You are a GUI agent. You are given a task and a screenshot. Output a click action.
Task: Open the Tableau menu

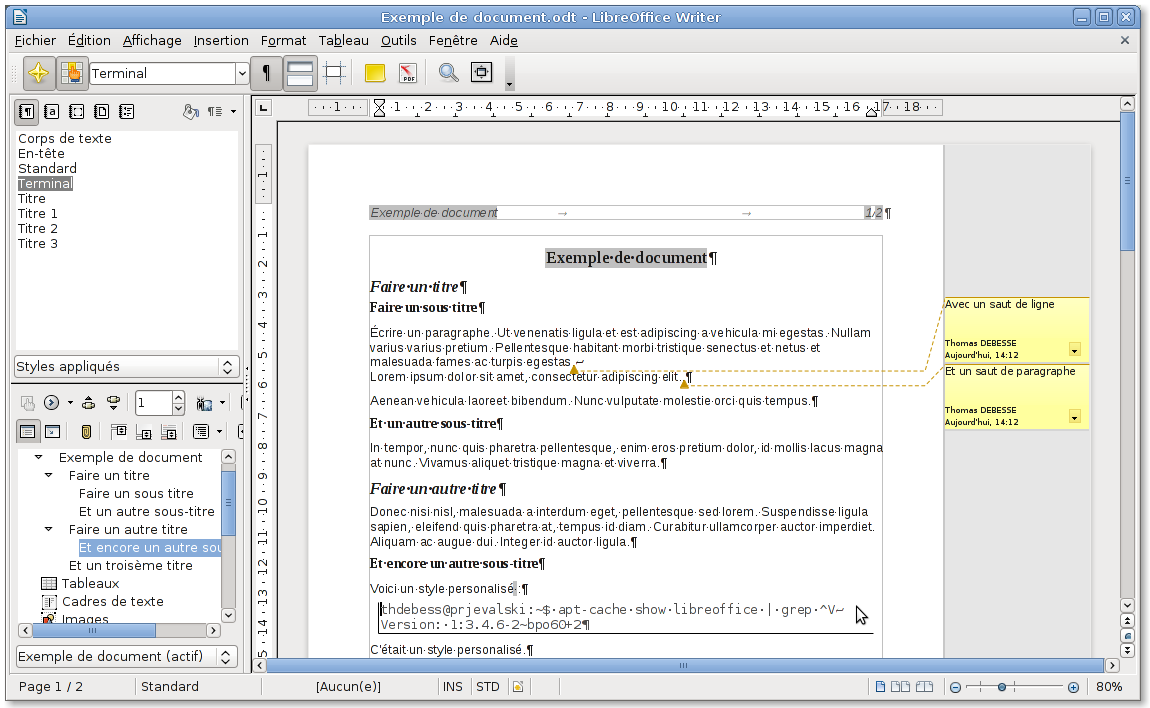[343, 40]
